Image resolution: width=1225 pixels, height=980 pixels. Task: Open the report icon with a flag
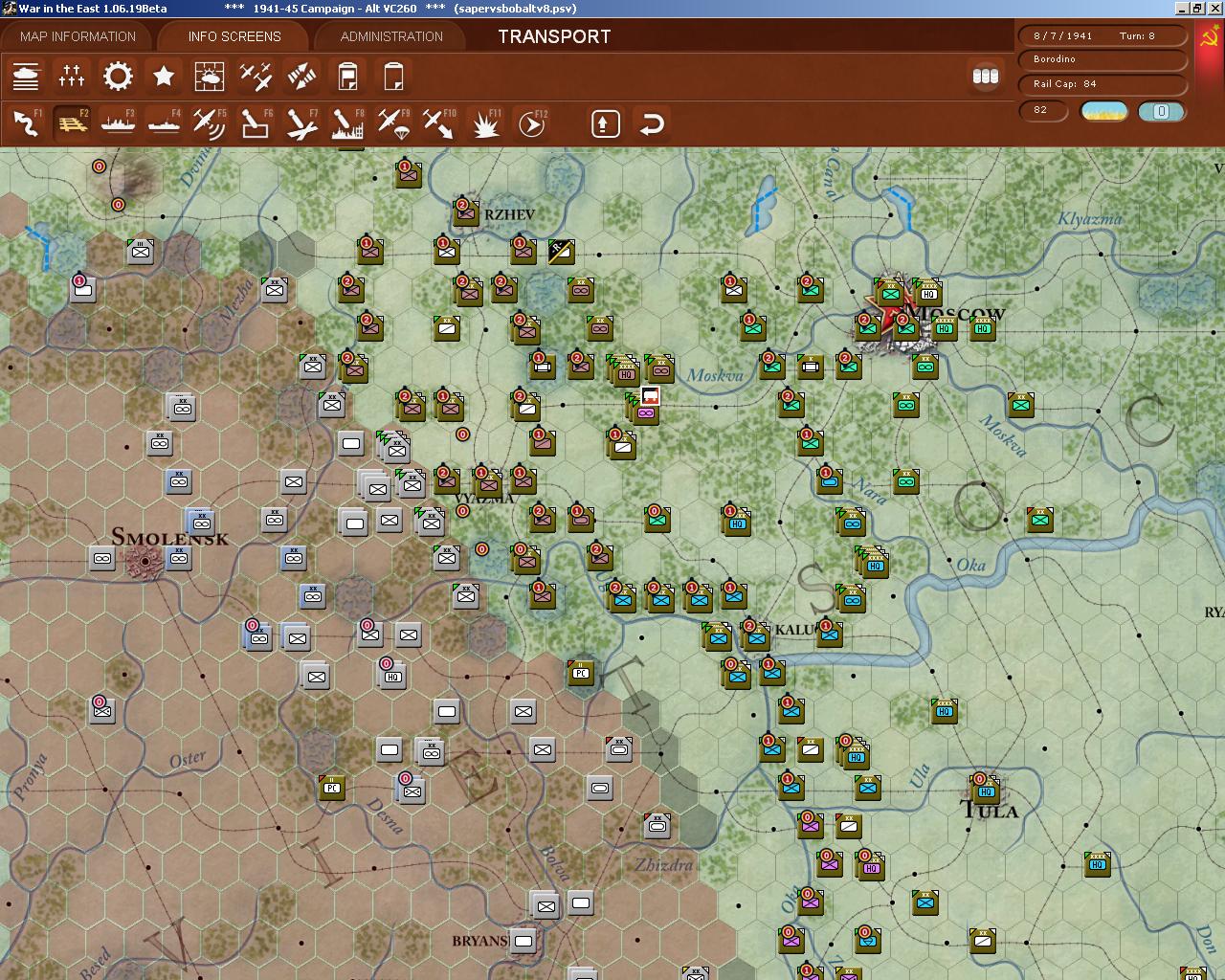(347, 76)
